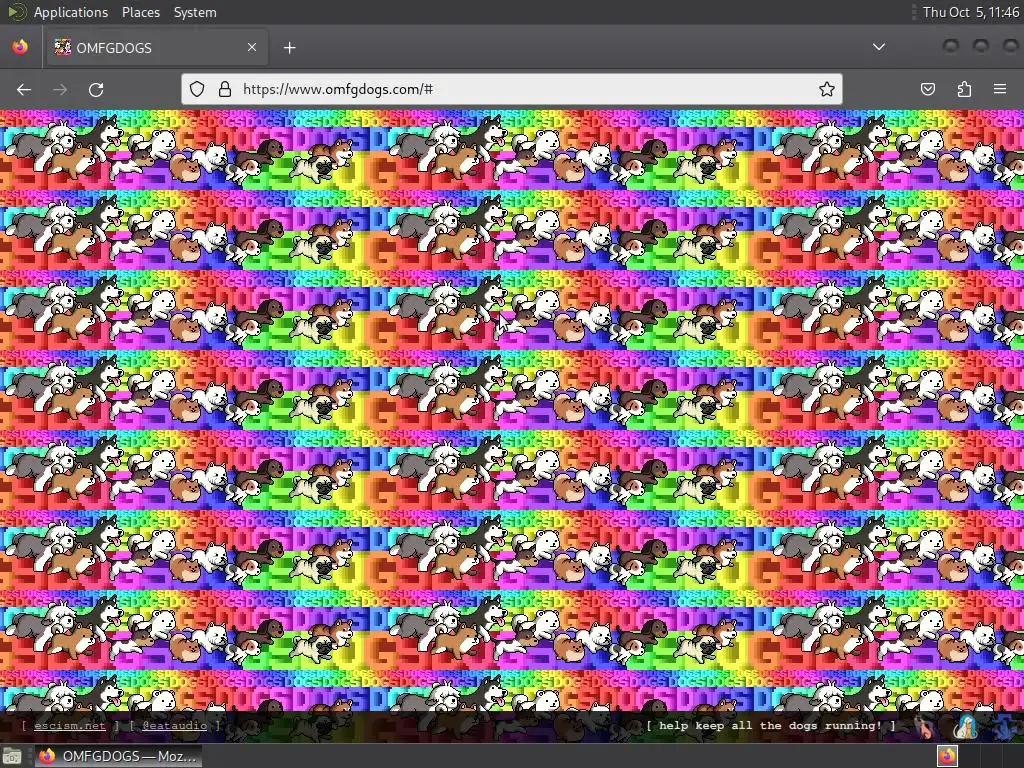This screenshot has height=768, width=1024.
Task: View site security lock information
Action: [x=225, y=89]
